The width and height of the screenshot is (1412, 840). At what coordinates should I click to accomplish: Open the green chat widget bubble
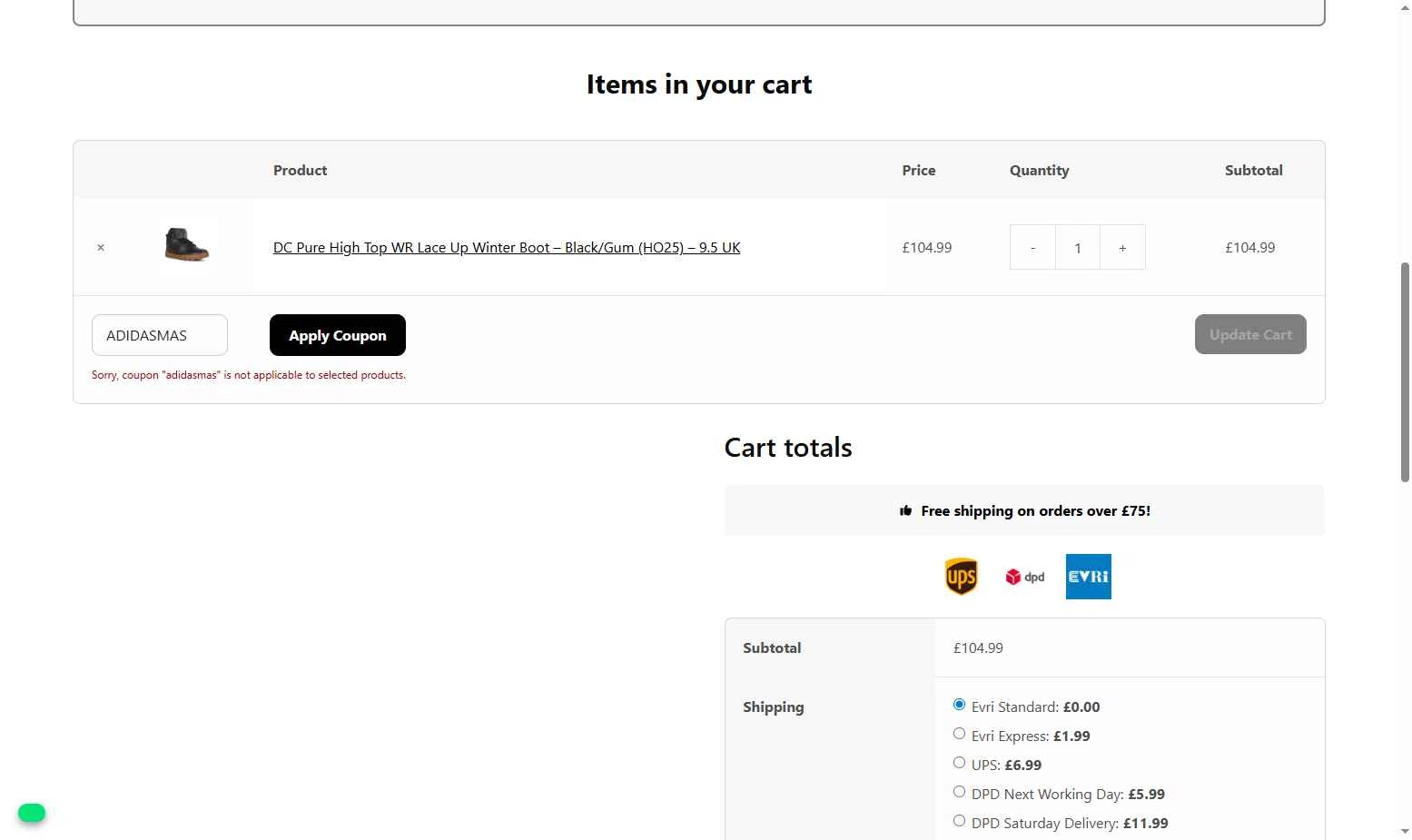coord(32,813)
